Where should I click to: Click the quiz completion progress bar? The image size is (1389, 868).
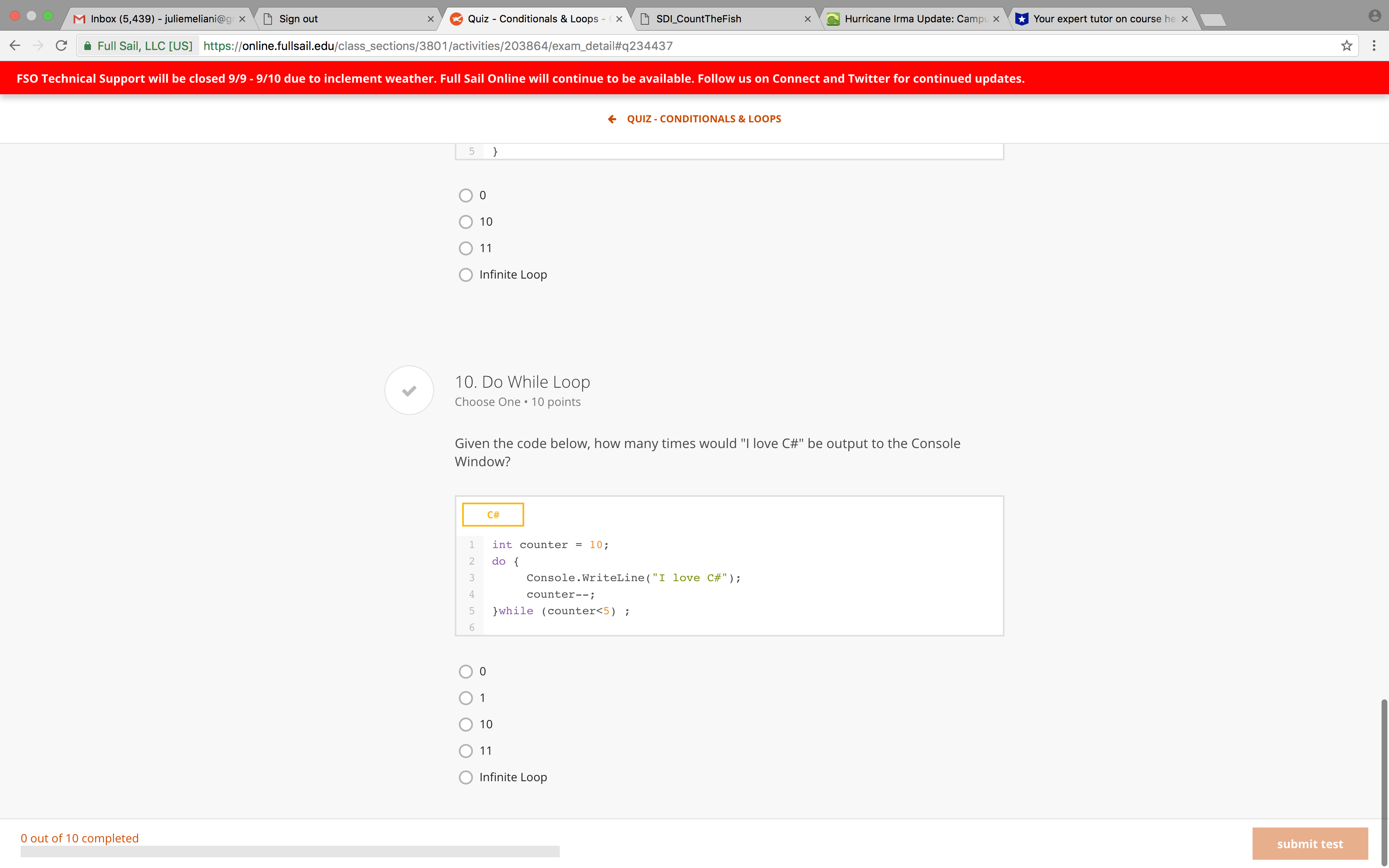pos(290,851)
